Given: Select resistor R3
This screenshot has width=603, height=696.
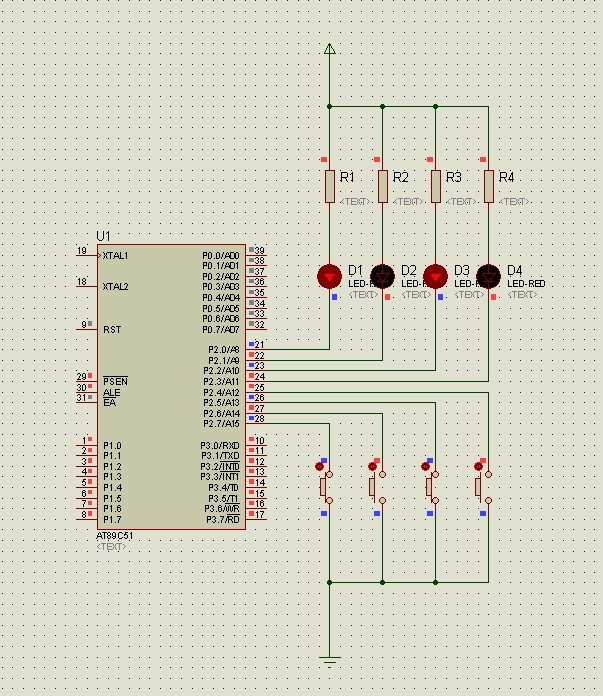Looking at the screenshot, I should pos(435,185).
